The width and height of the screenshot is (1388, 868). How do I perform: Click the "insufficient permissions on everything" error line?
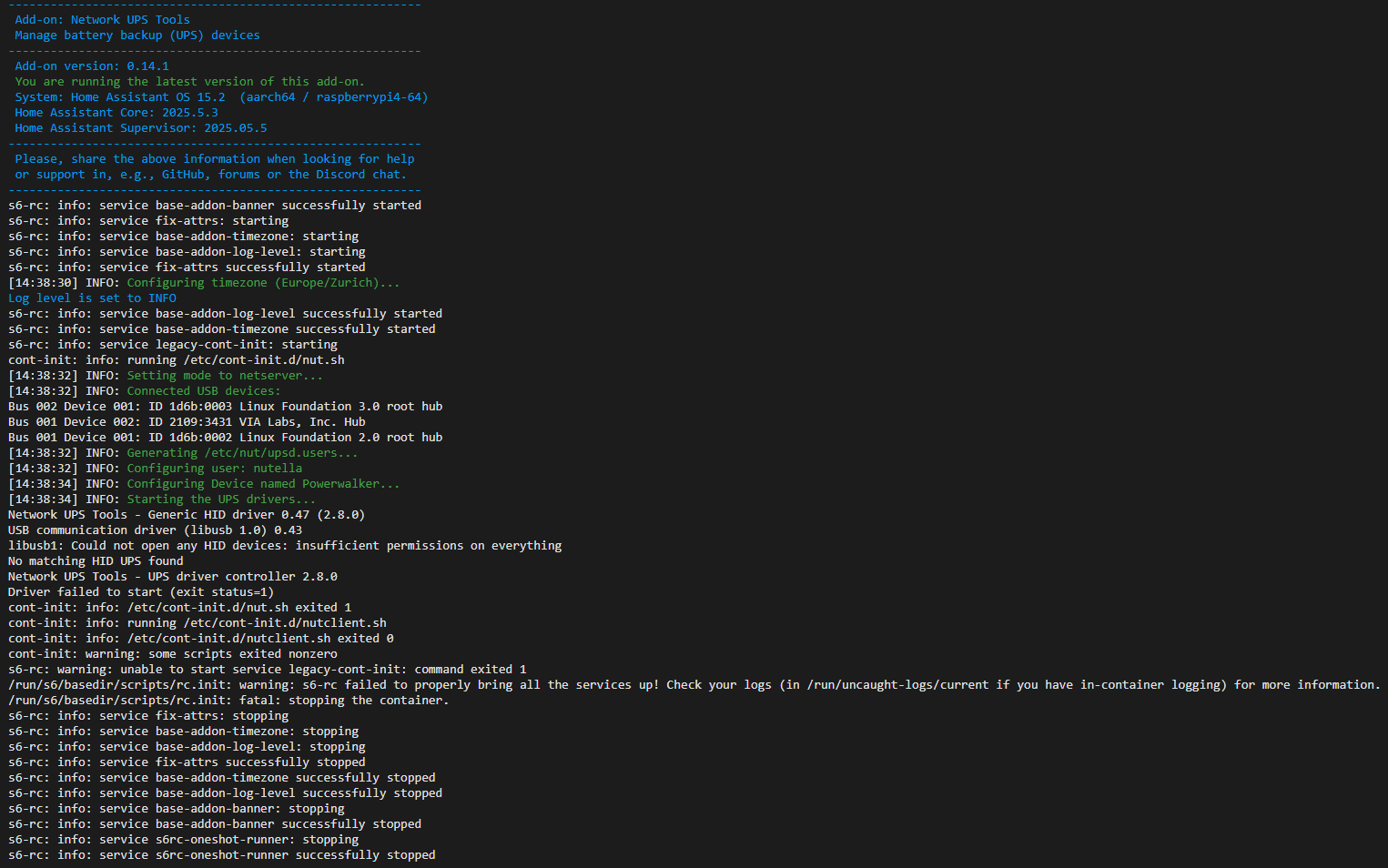285,545
